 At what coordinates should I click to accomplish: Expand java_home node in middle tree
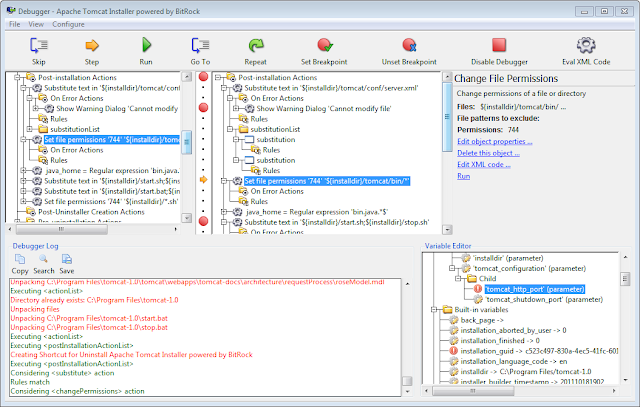click(x=224, y=212)
